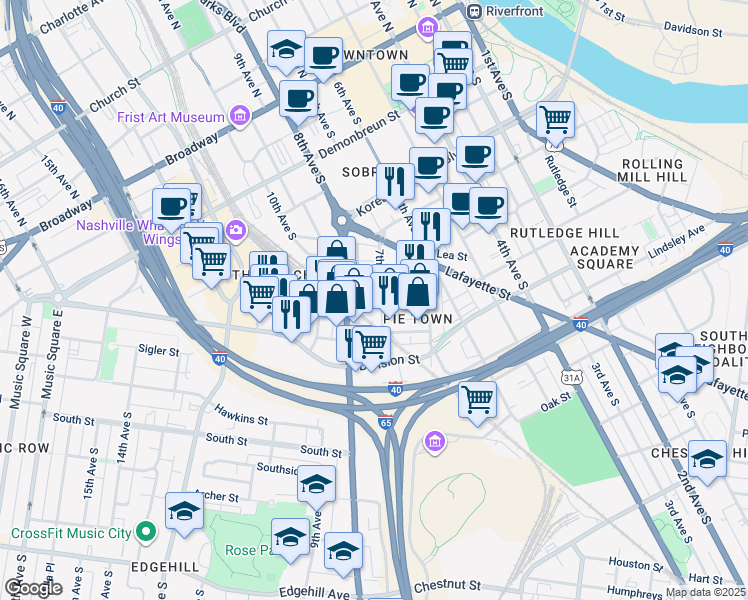Select the shopping cart marker near Oak St
This screenshot has height=600, width=748.
[x=478, y=401]
